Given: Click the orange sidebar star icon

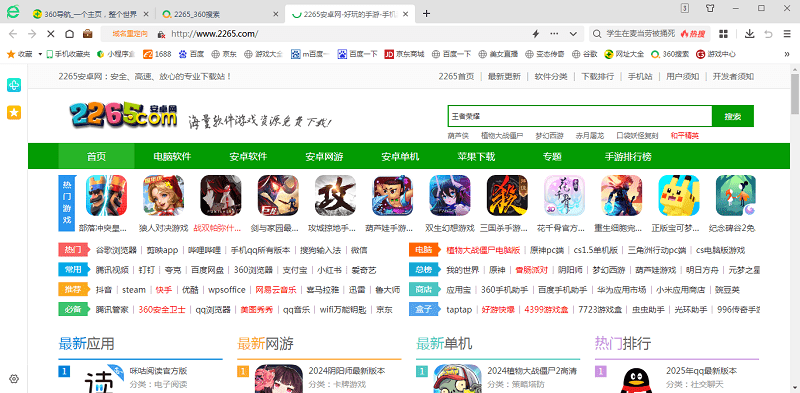Looking at the screenshot, I should tap(14, 113).
